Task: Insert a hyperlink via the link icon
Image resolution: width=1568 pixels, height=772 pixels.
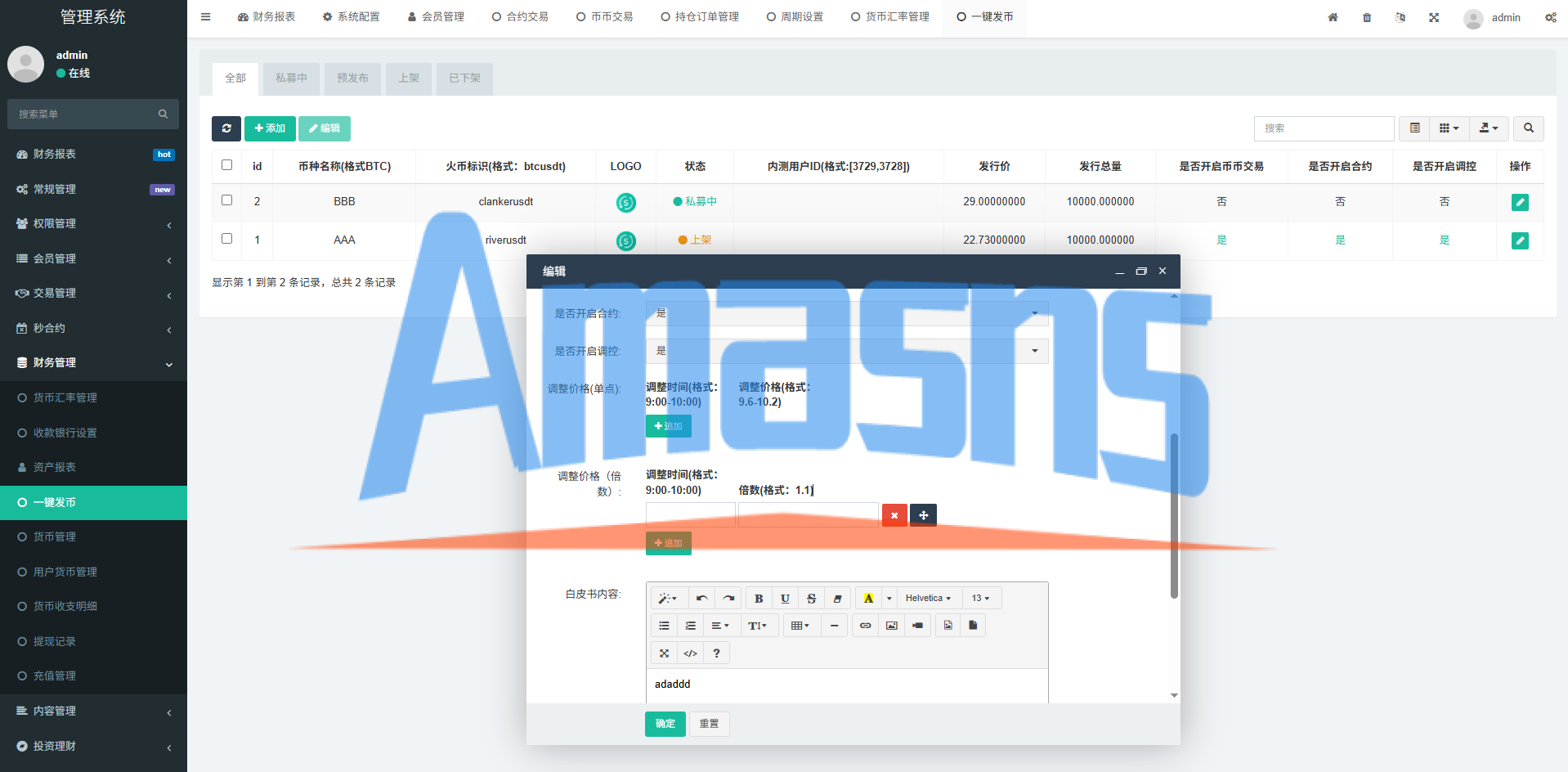Action: 865,626
